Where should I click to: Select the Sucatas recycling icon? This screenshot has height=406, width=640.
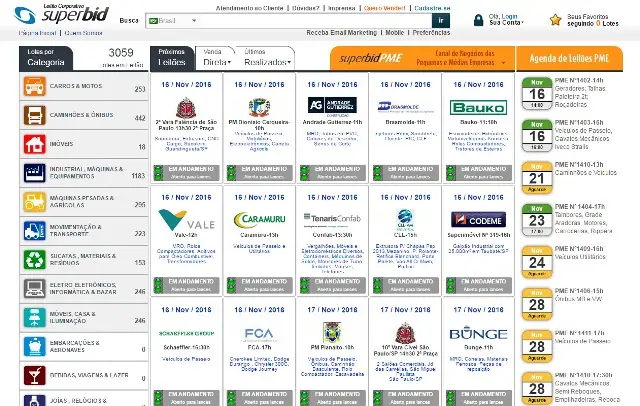[34, 260]
